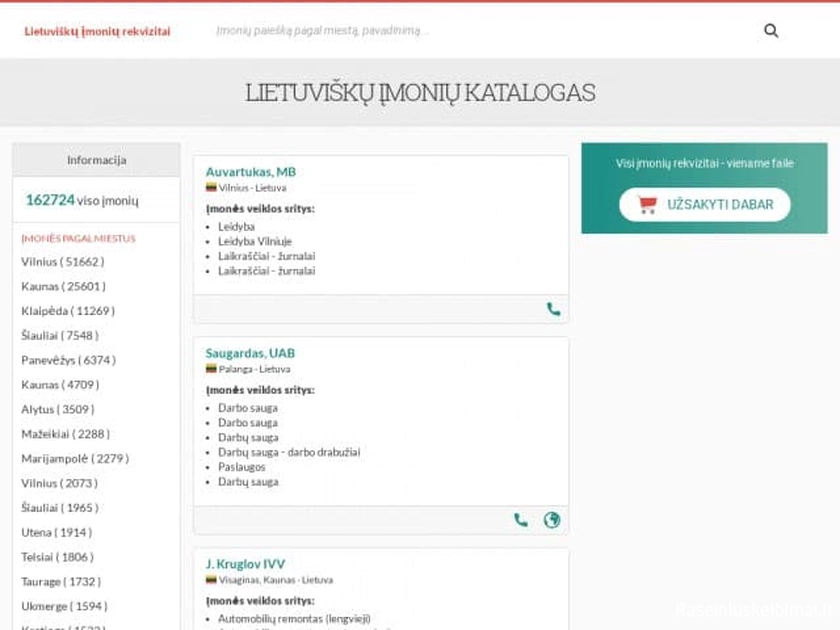The image size is (840, 630).
Task: Click Visaginas, Kaunas - Lietuva location text
Action: 275,580
